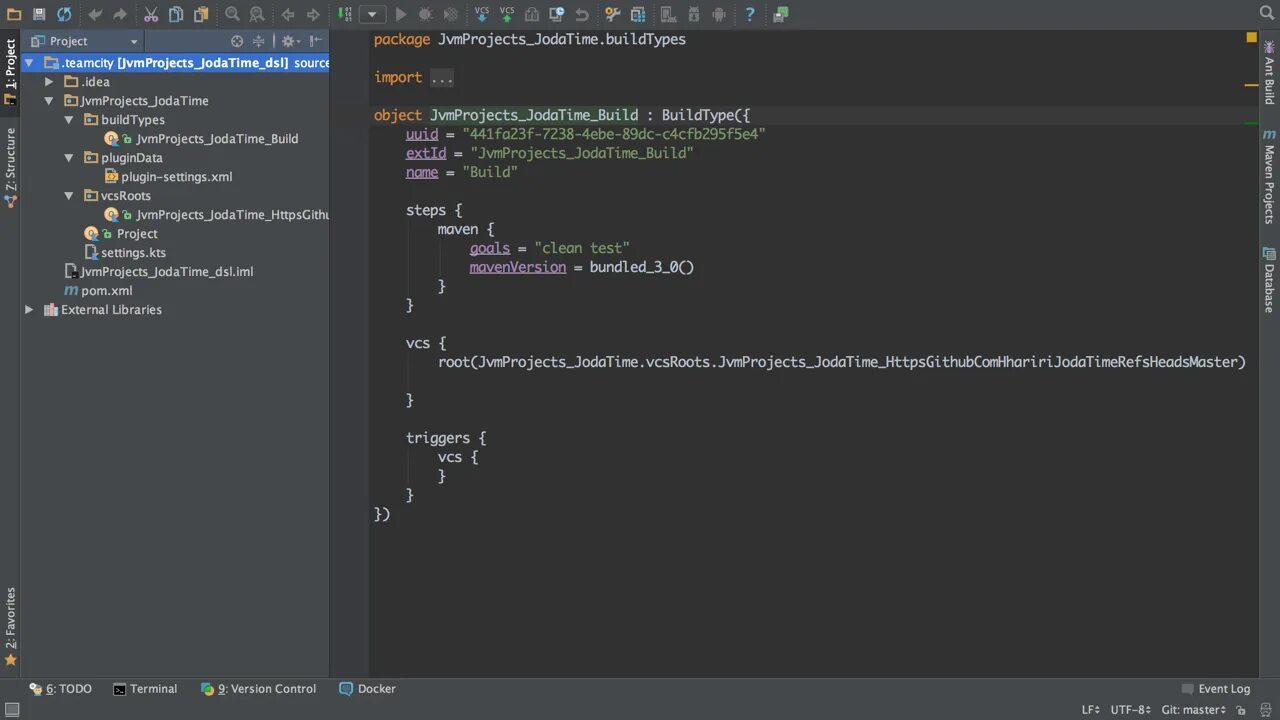Click scroll from source target icon
Screen dimensions: 1280x720
point(237,41)
